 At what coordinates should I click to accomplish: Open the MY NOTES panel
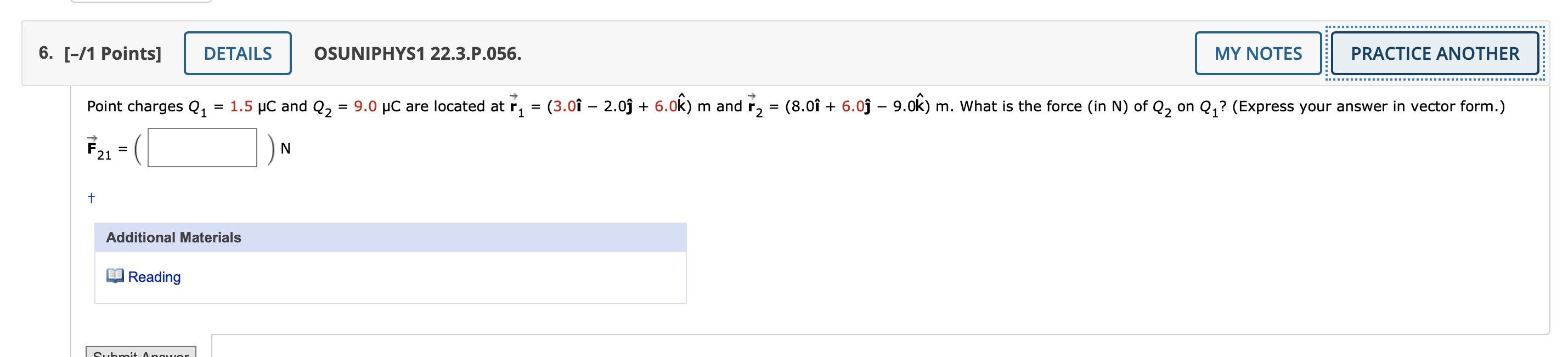(x=1257, y=54)
